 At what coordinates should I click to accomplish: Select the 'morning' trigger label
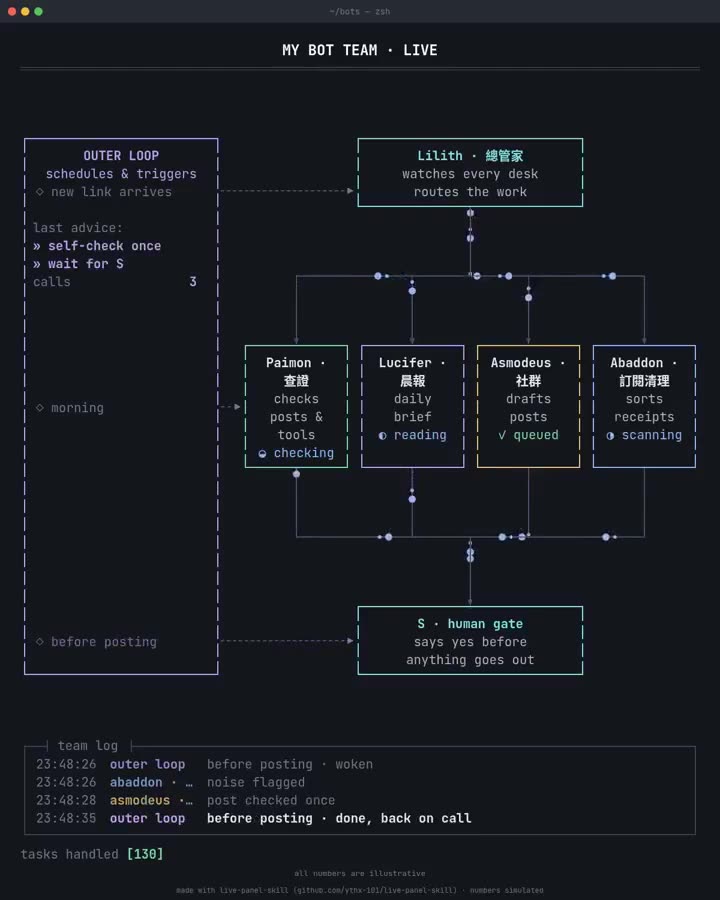[x=78, y=408]
